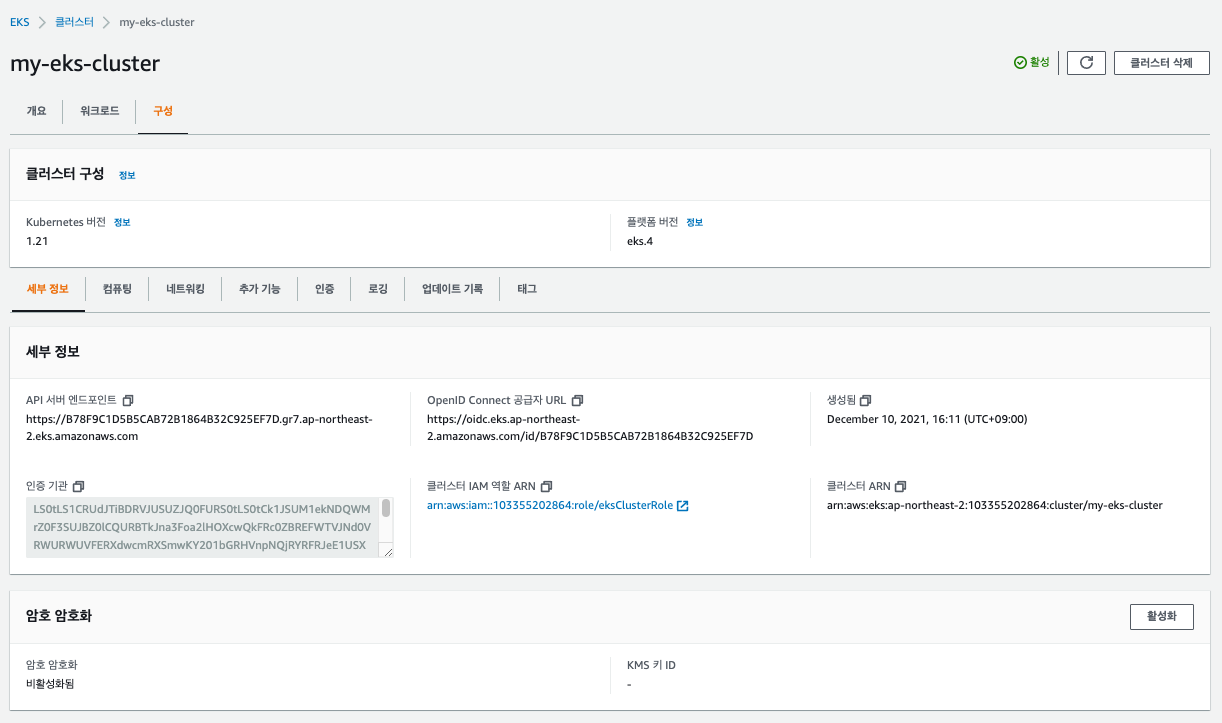Open the 컴퓨팅 sub-tab
Image resolution: width=1222 pixels, height=723 pixels.
(117, 289)
